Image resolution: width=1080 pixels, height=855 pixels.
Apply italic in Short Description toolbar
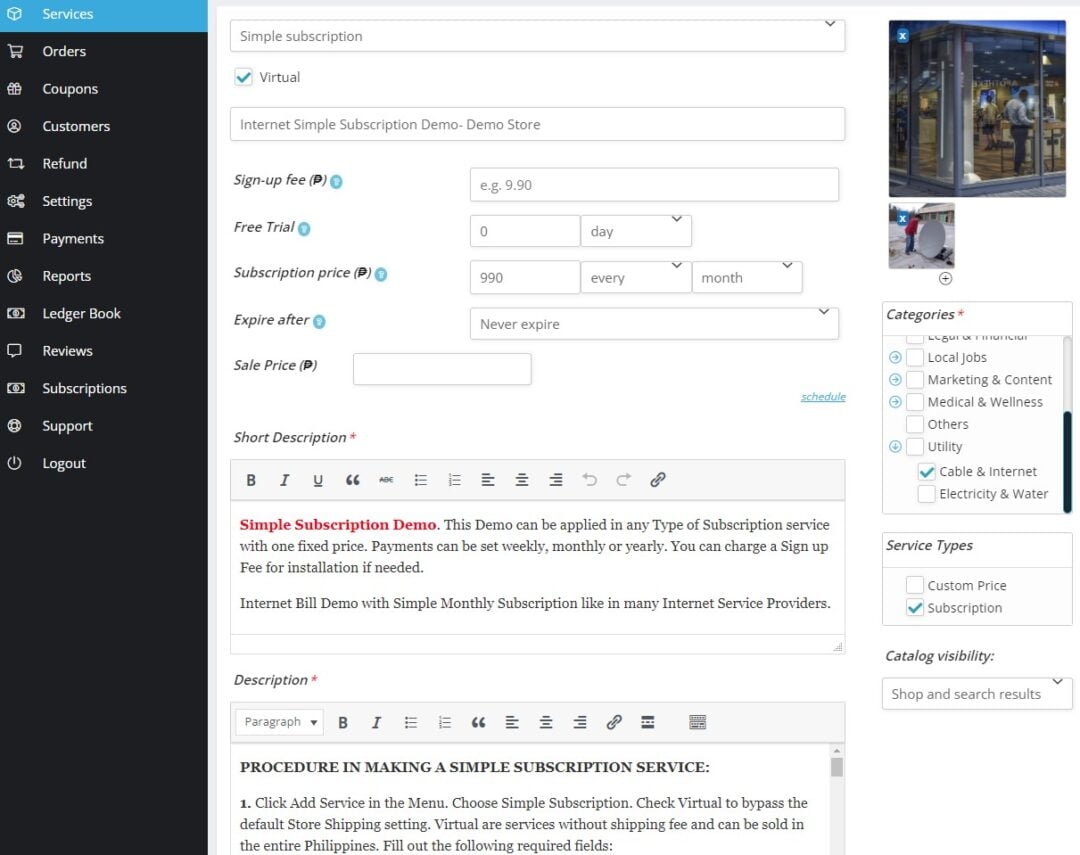[x=284, y=480]
